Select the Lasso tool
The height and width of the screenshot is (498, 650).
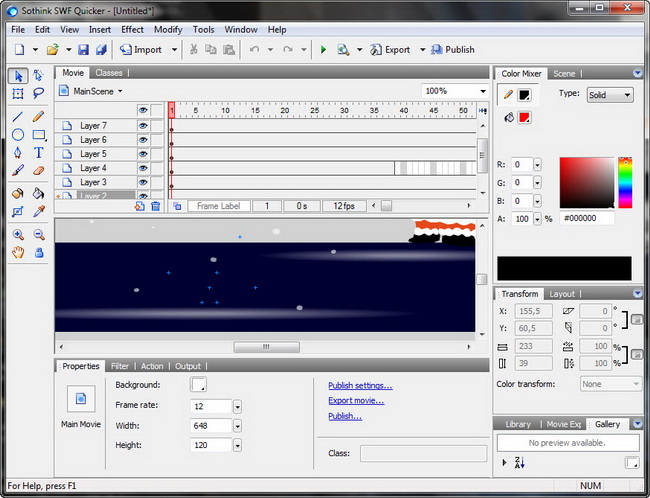(x=39, y=93)
